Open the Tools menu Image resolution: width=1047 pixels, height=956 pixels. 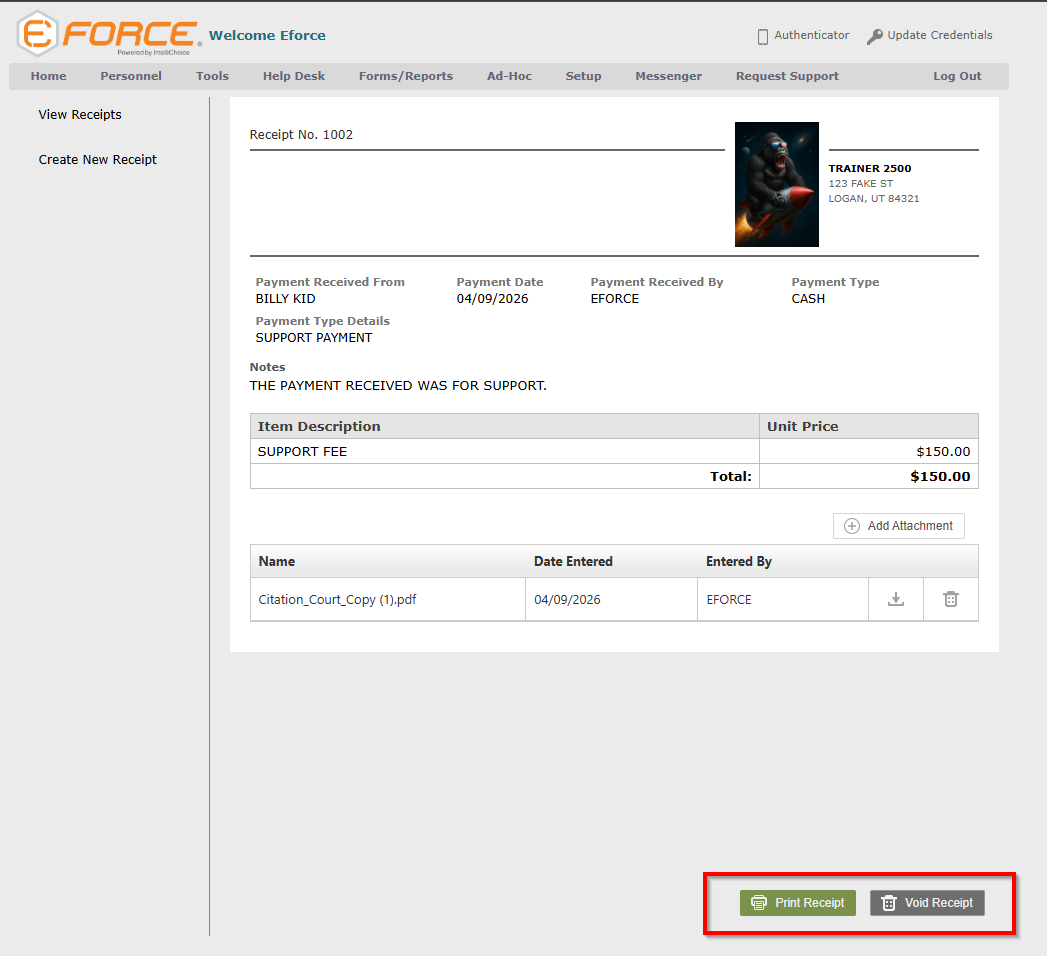(x=212, y=76)
